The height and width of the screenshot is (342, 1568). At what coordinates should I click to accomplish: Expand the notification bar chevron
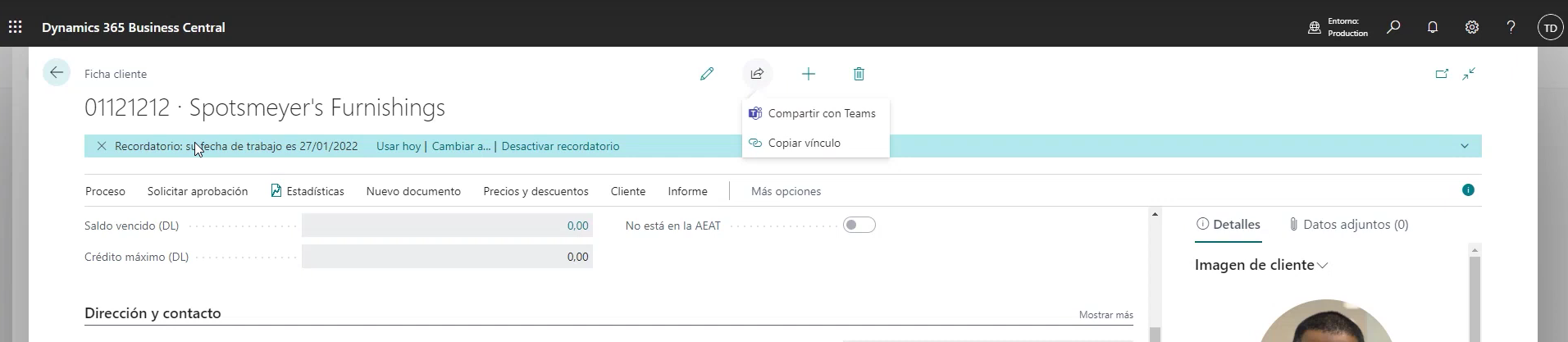tap(1465, 146)
